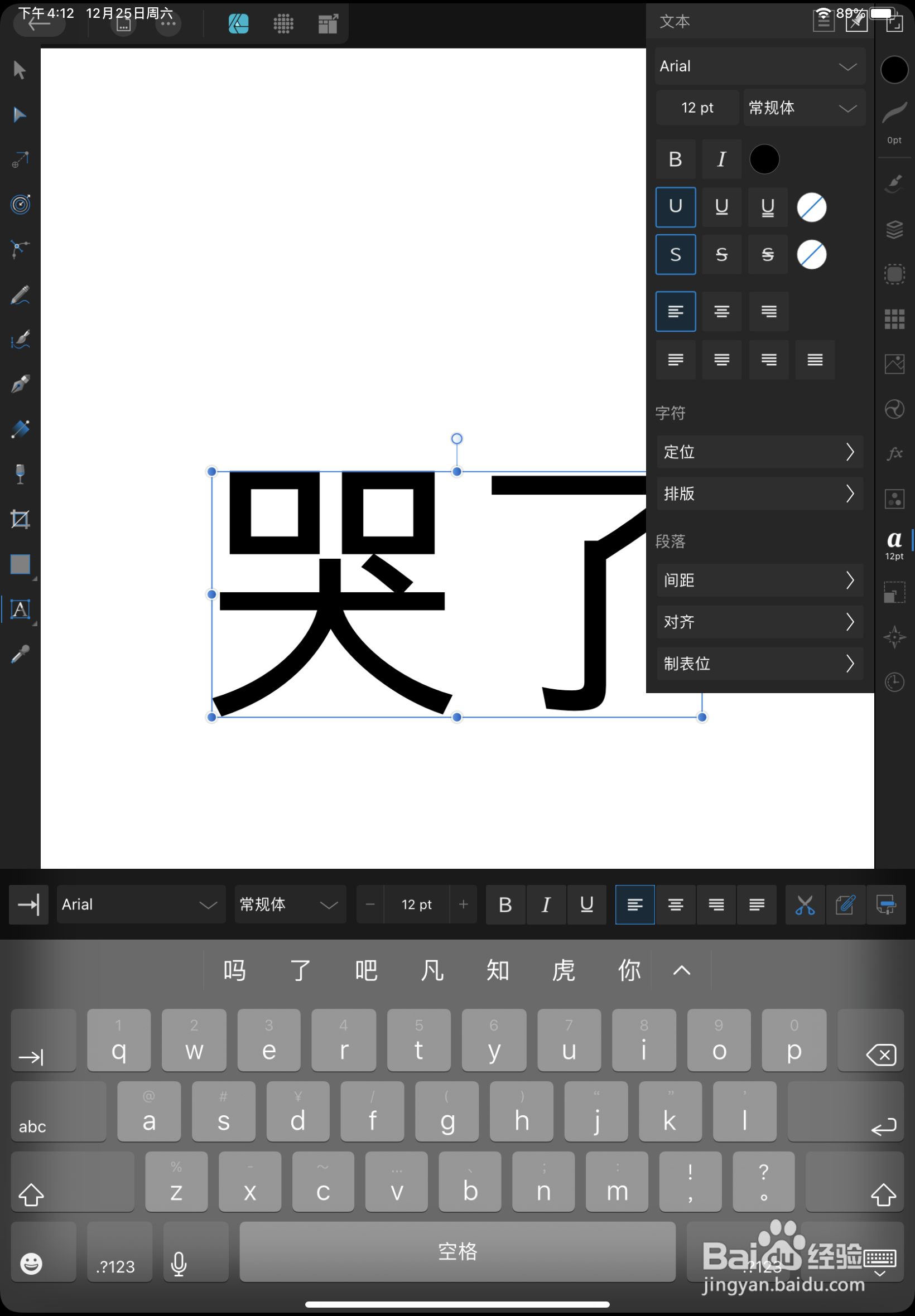This screenshot has height=1316, width=915.
Task: Open the Layer effects fx panel
Action: (894, 454)
